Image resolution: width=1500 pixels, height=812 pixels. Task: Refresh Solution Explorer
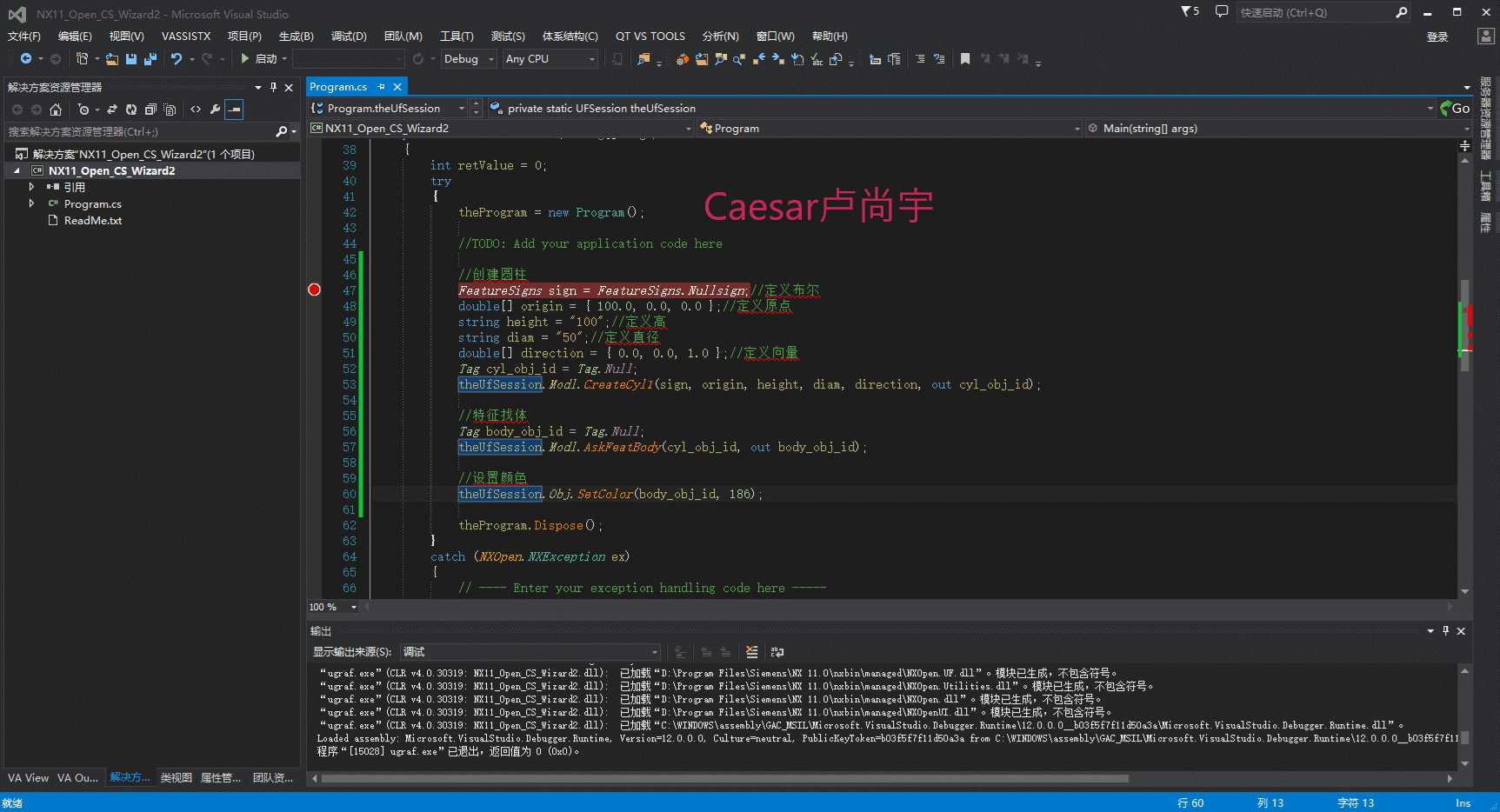tap(131, 110)
